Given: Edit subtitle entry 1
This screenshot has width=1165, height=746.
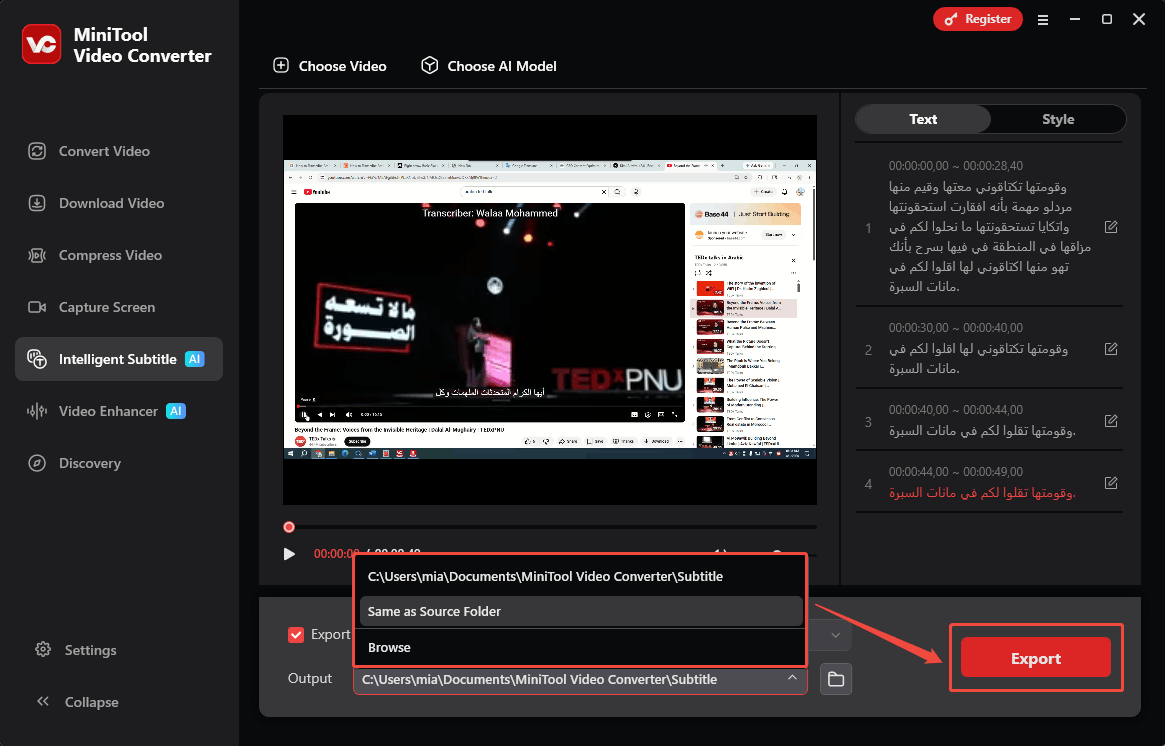Looking at the screenshot, I should click(x=1111, y=227).
